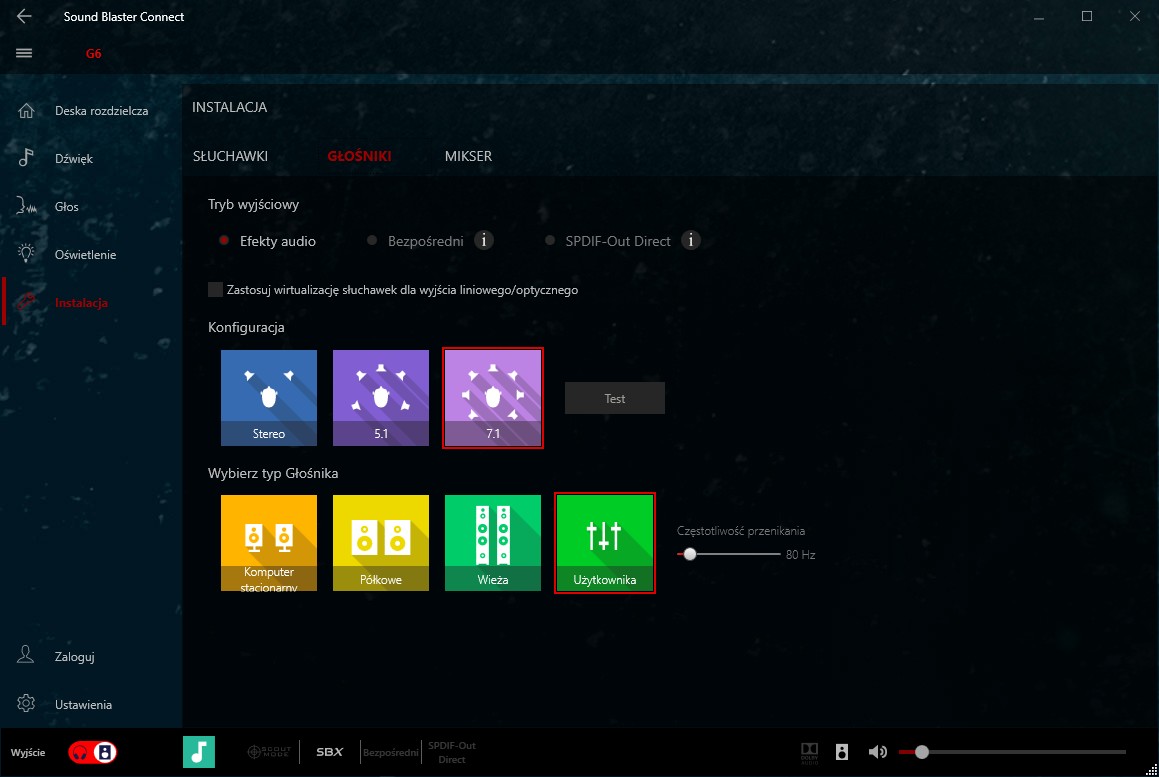The image size is (1159, 777).
Task: Open the Dźwięk sidebar item
Action: coord(74,158)
